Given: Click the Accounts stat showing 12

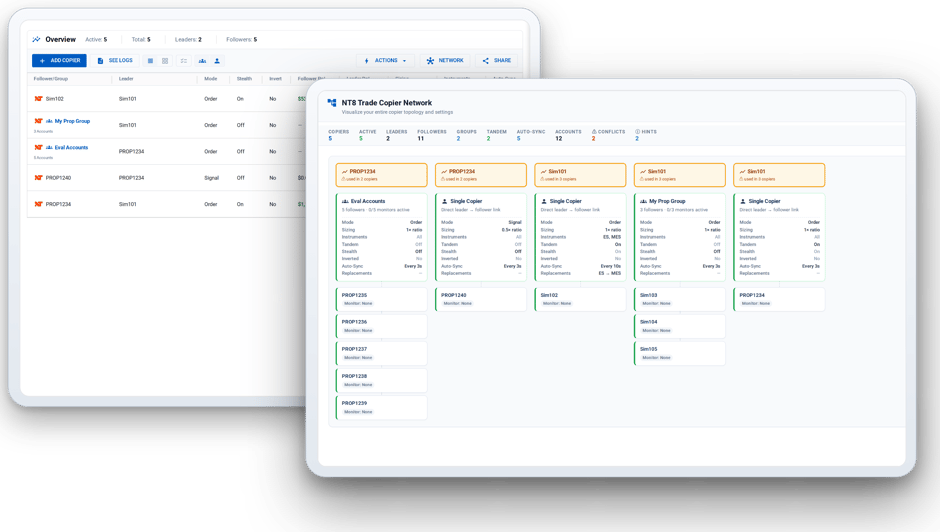Looking at the screenshot, I should 568,135.
